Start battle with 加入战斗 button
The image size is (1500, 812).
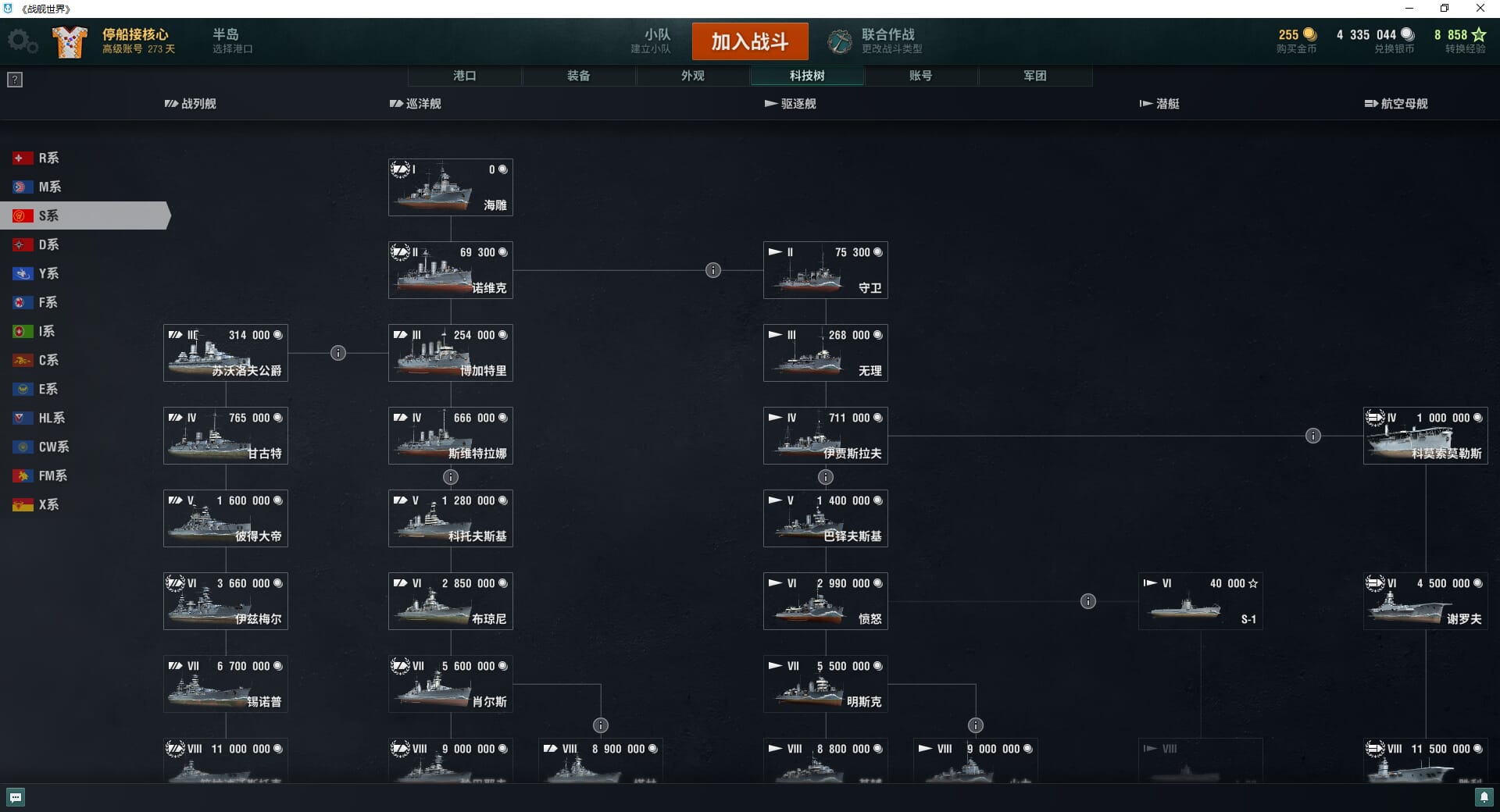coord(750,41)
